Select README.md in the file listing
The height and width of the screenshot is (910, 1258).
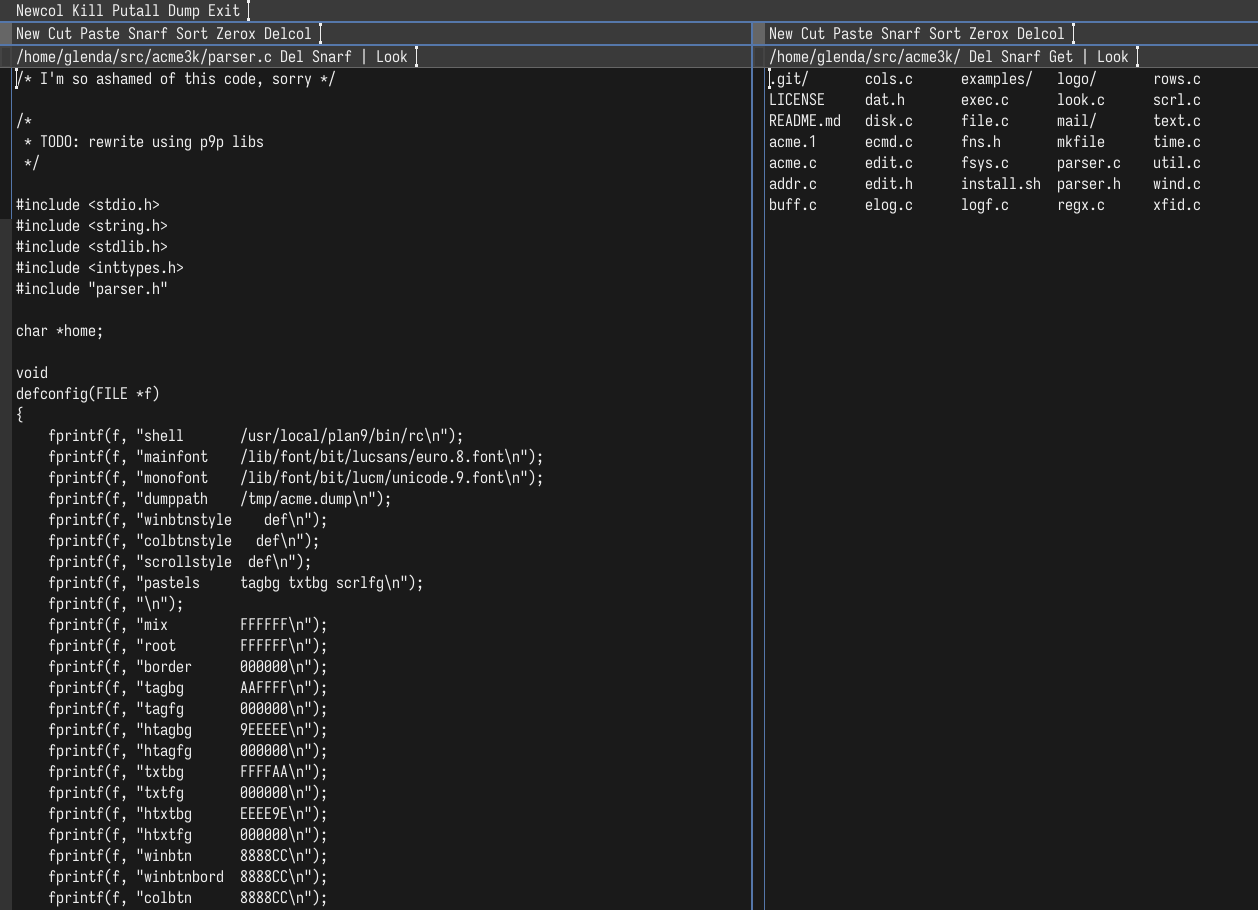[805, 121]
